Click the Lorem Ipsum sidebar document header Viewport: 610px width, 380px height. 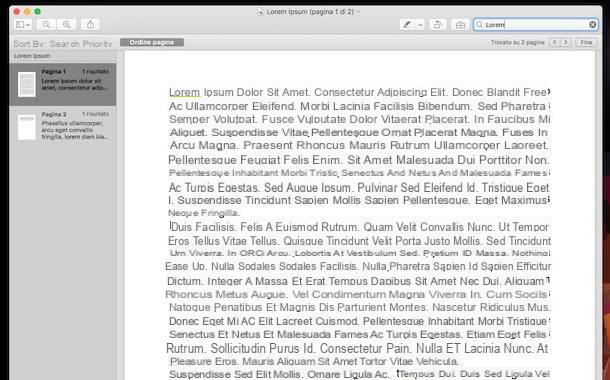tap(32, 56)
